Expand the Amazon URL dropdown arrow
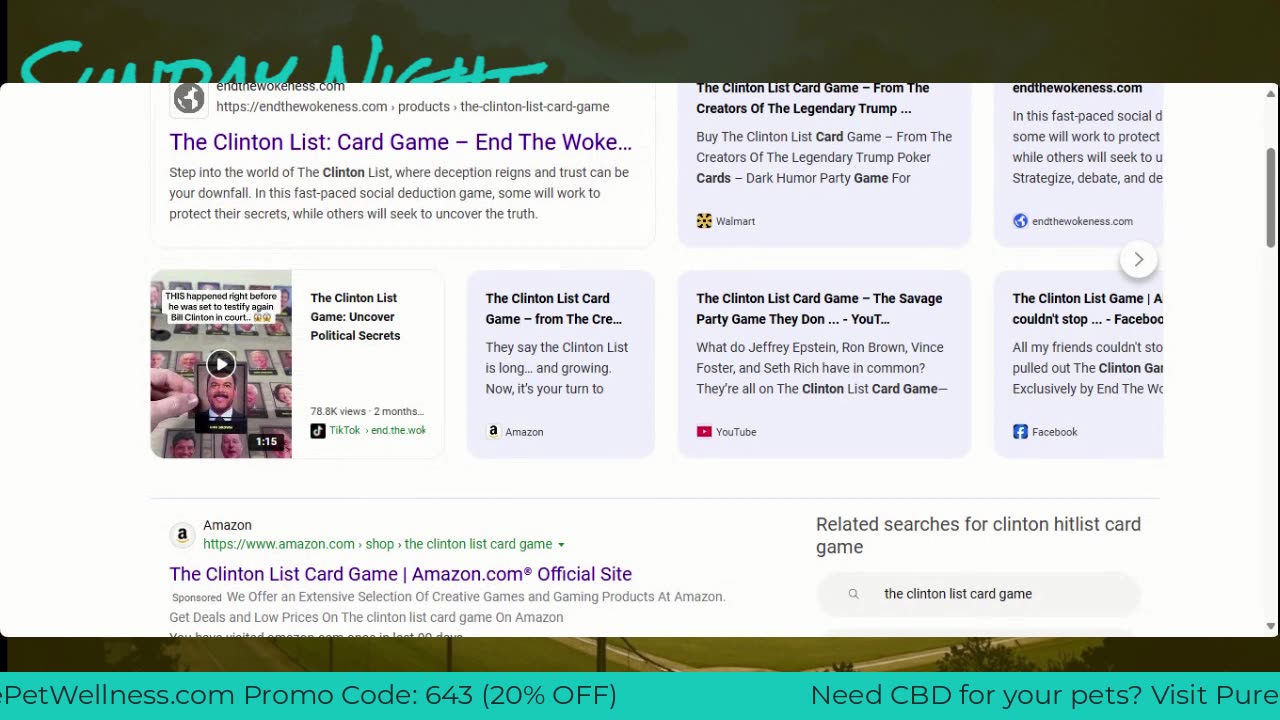 pyautogui.click(x=561, y=545)
